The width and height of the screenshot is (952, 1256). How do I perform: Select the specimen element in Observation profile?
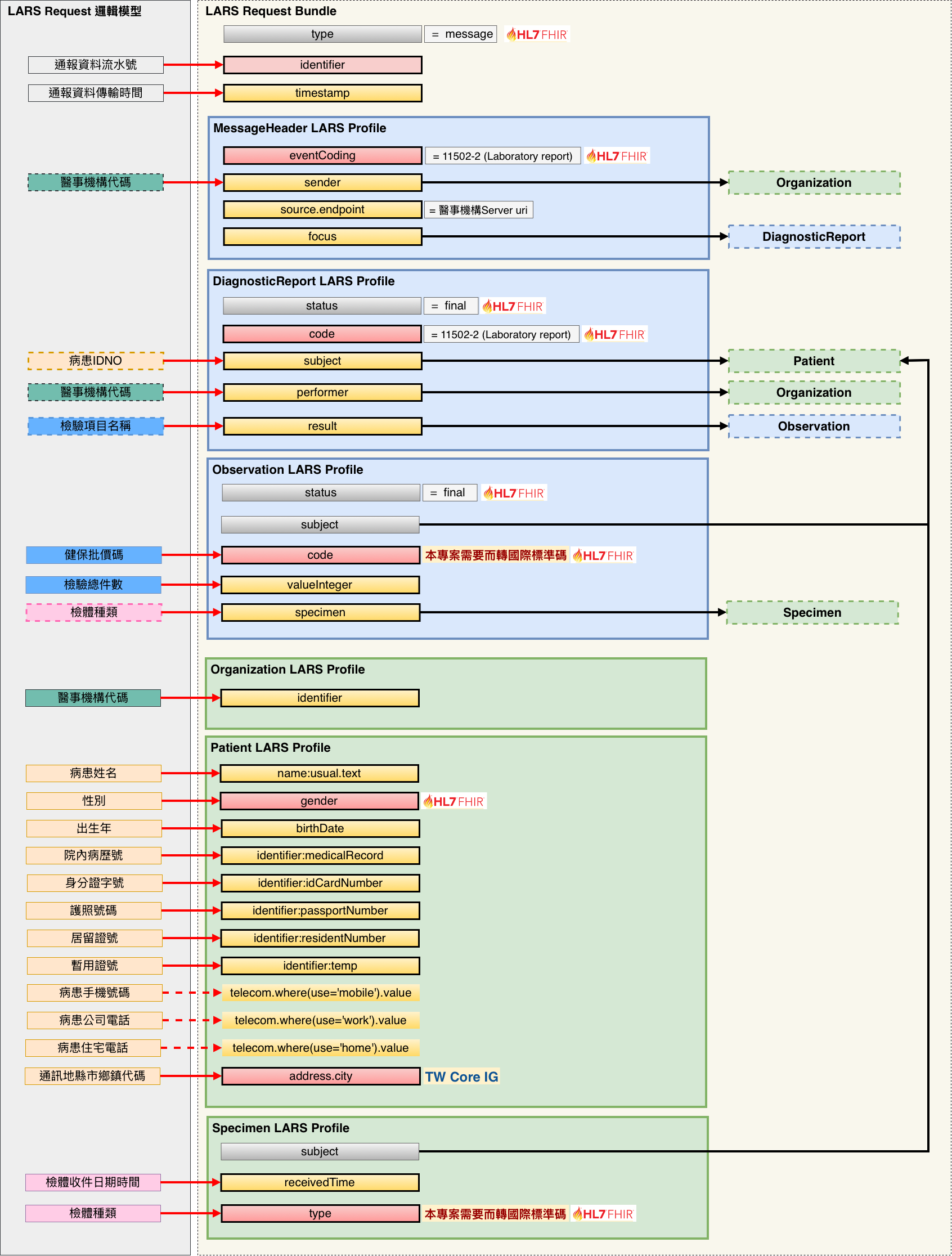(x=320, y=613)
